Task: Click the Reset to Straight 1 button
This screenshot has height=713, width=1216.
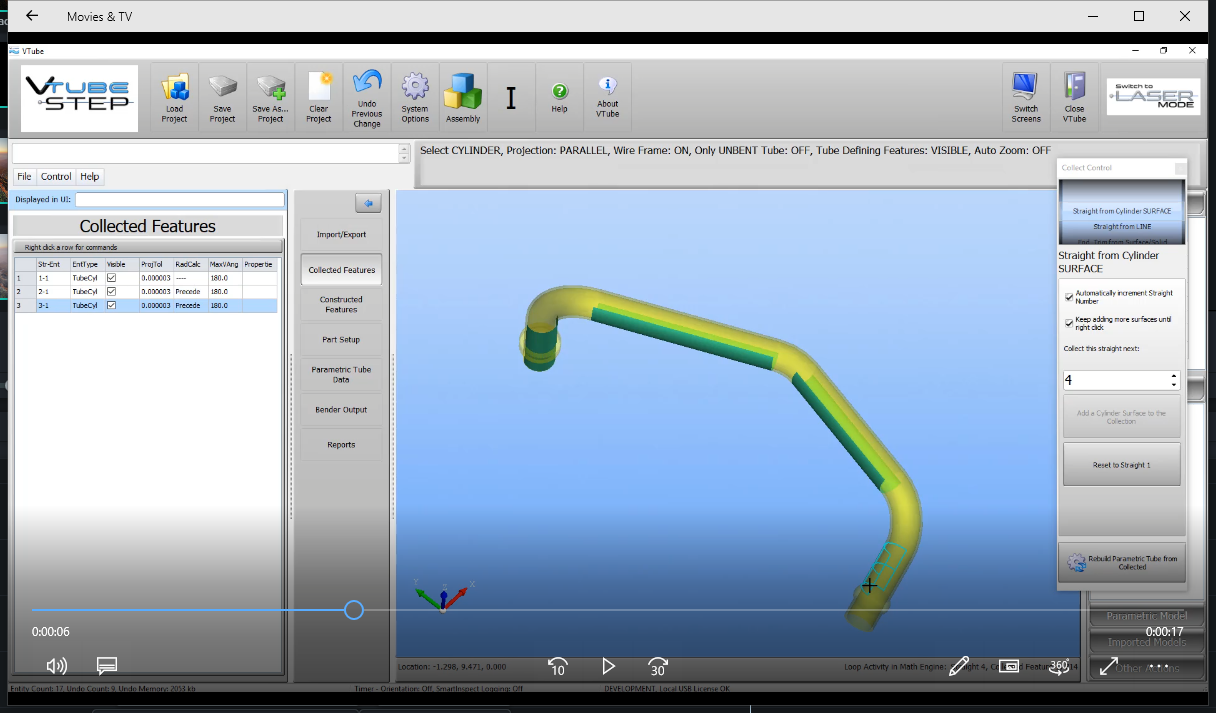Action: coord(1121,466)
